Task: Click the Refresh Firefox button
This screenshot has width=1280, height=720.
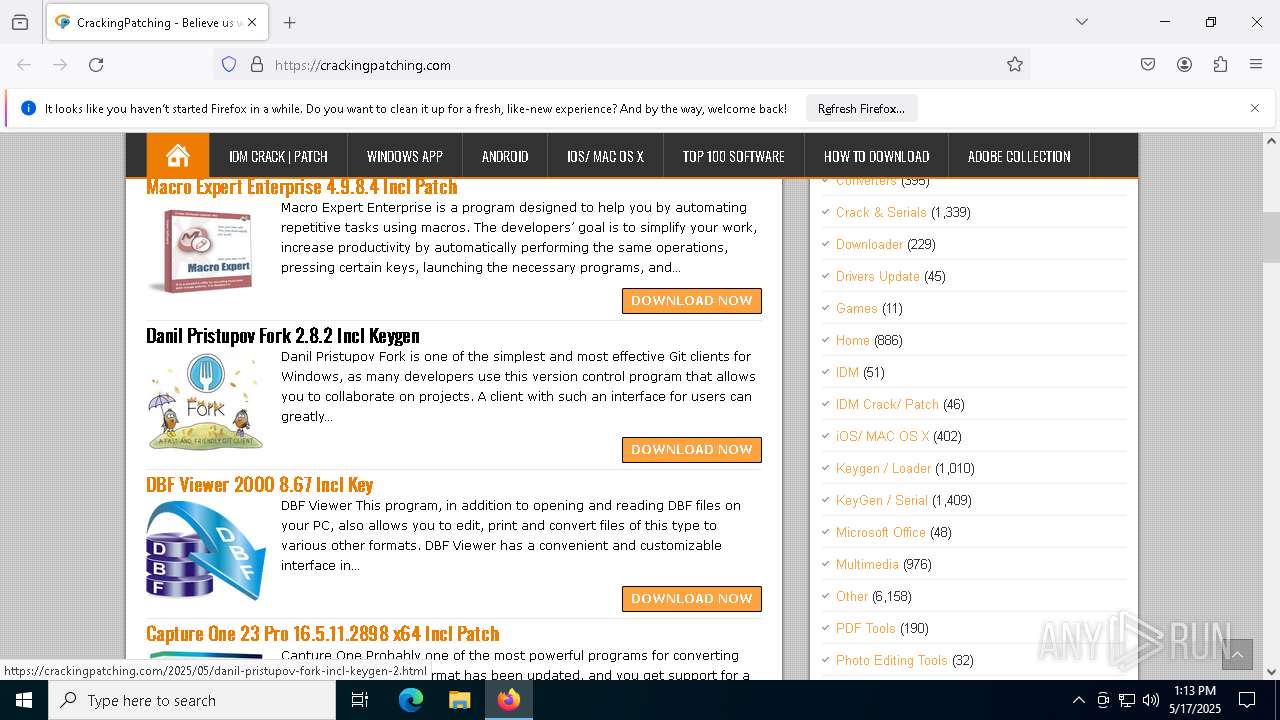Action: [861, 108]
